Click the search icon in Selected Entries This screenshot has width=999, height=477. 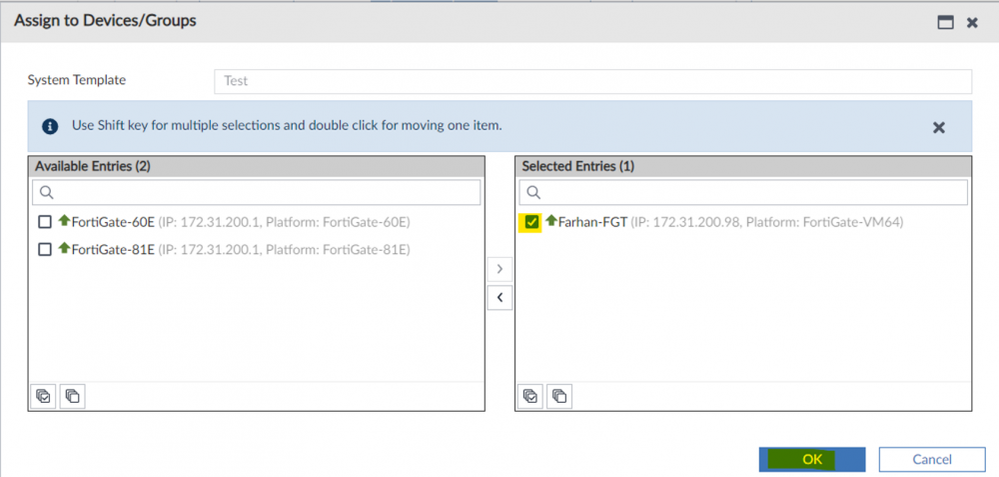(534, 192)
